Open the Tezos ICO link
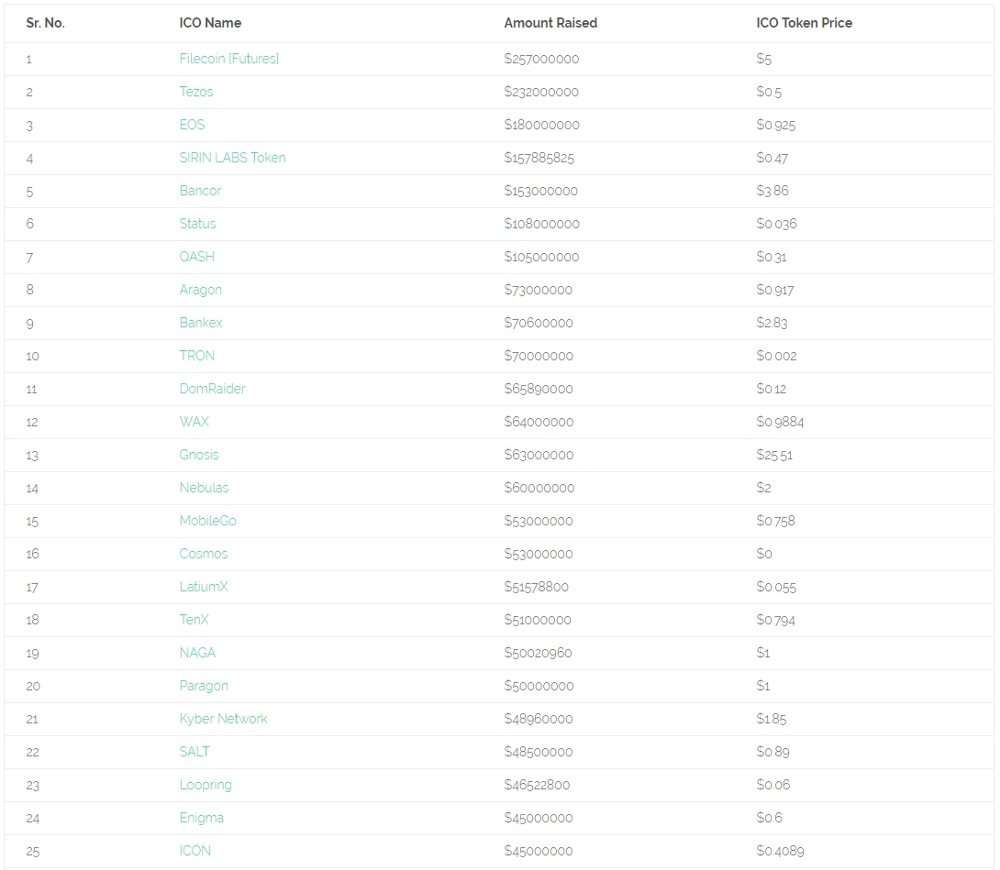 coord(196,91)
